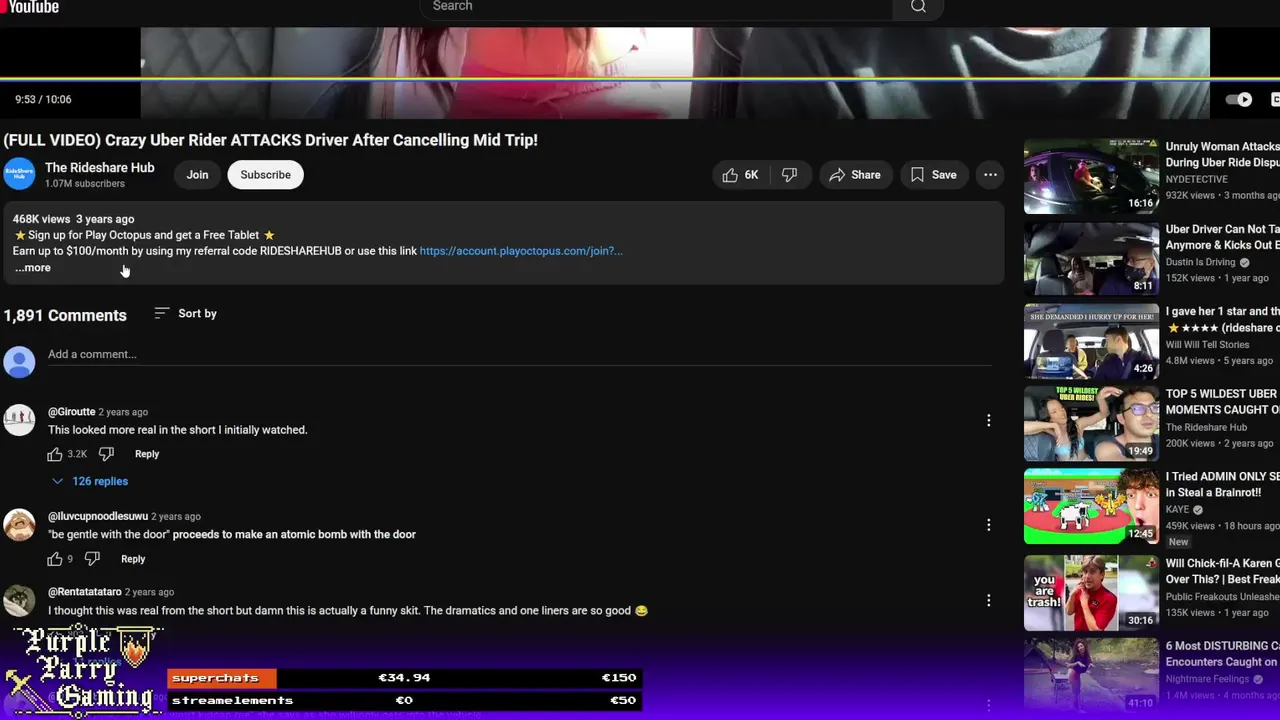
Task: Open @Rentatatataro's profile avatar
Action: click(19, 600)
